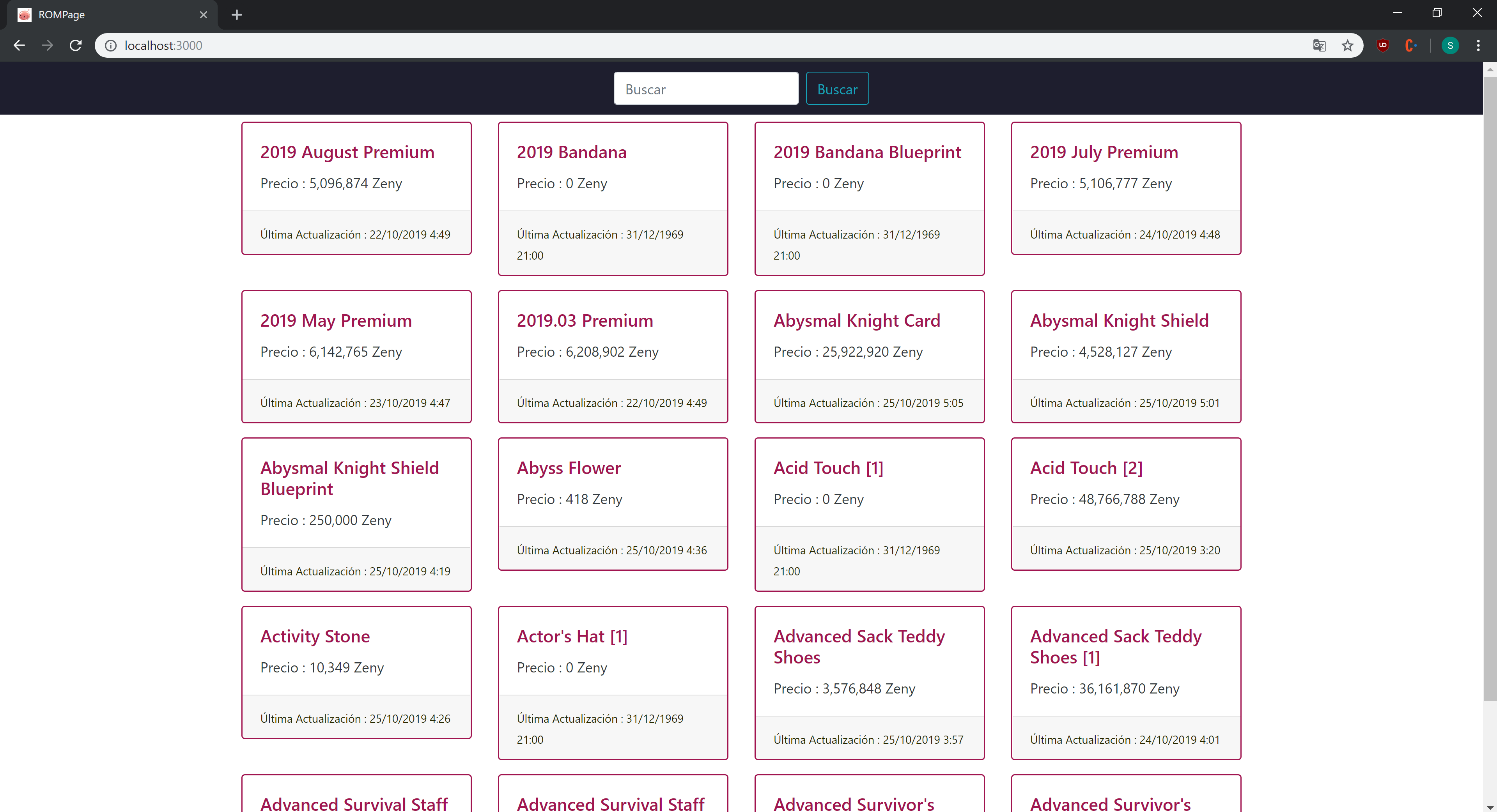Open the uBlock Origin extension

point(1382,45)
